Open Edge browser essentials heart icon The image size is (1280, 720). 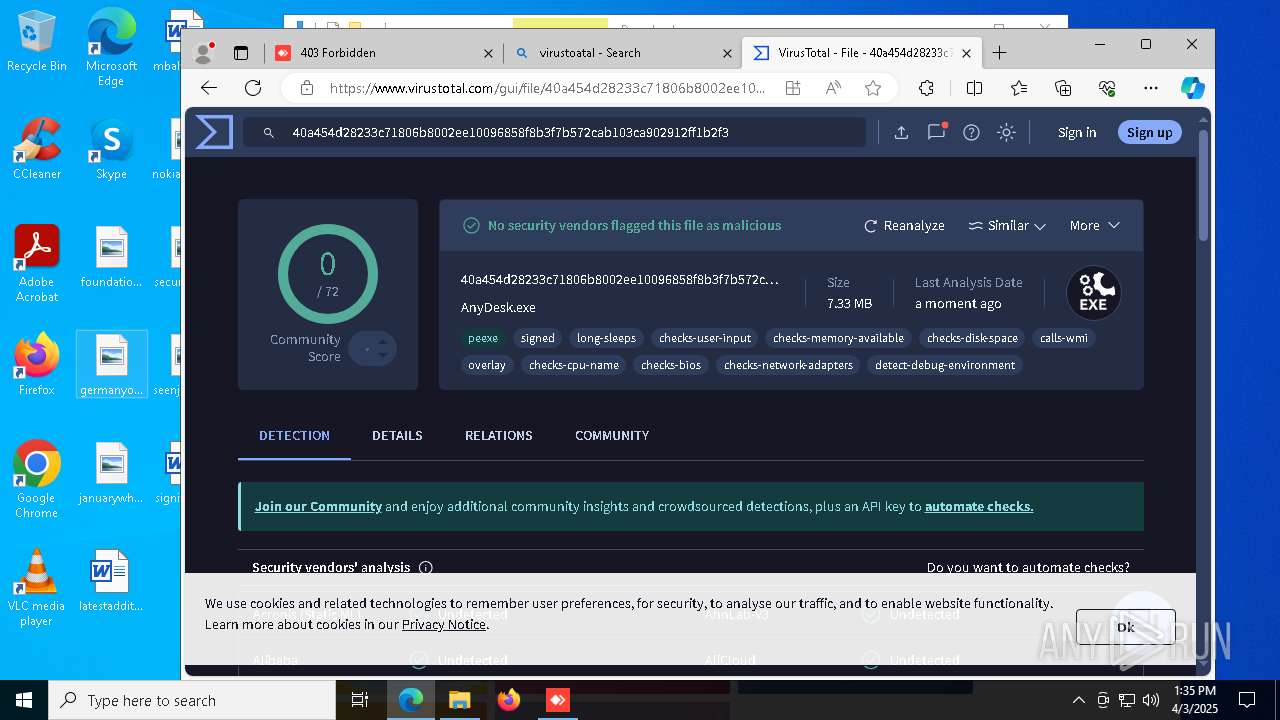tap(1107, 88)
